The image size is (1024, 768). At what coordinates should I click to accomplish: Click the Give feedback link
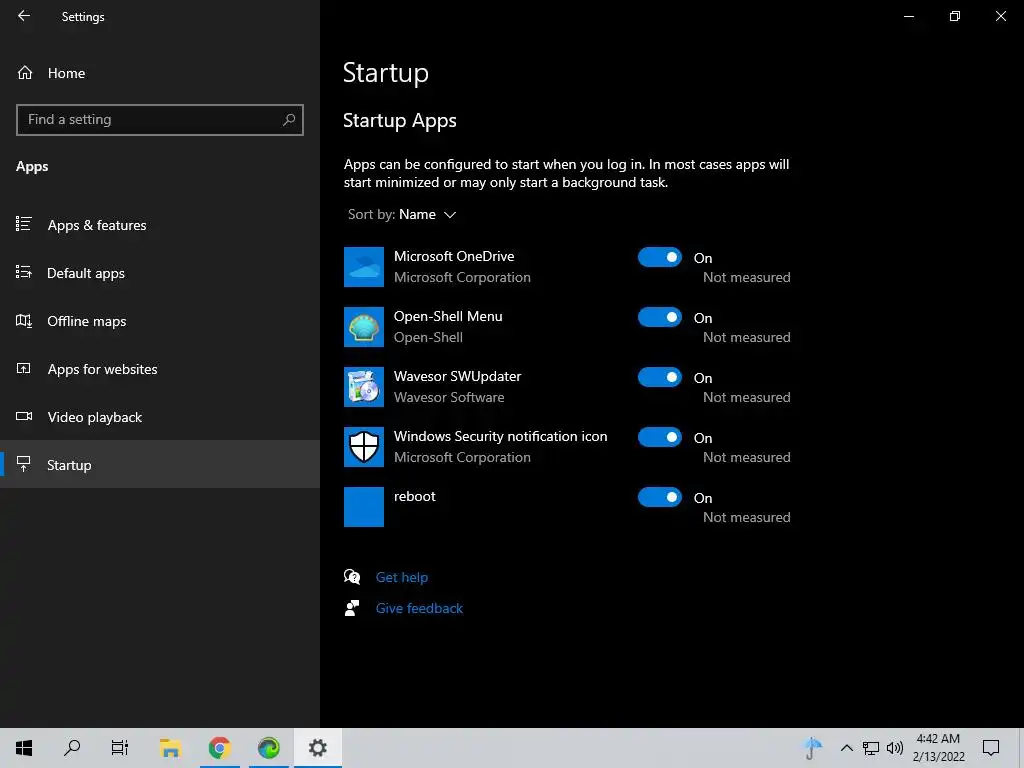pos(419,608)
